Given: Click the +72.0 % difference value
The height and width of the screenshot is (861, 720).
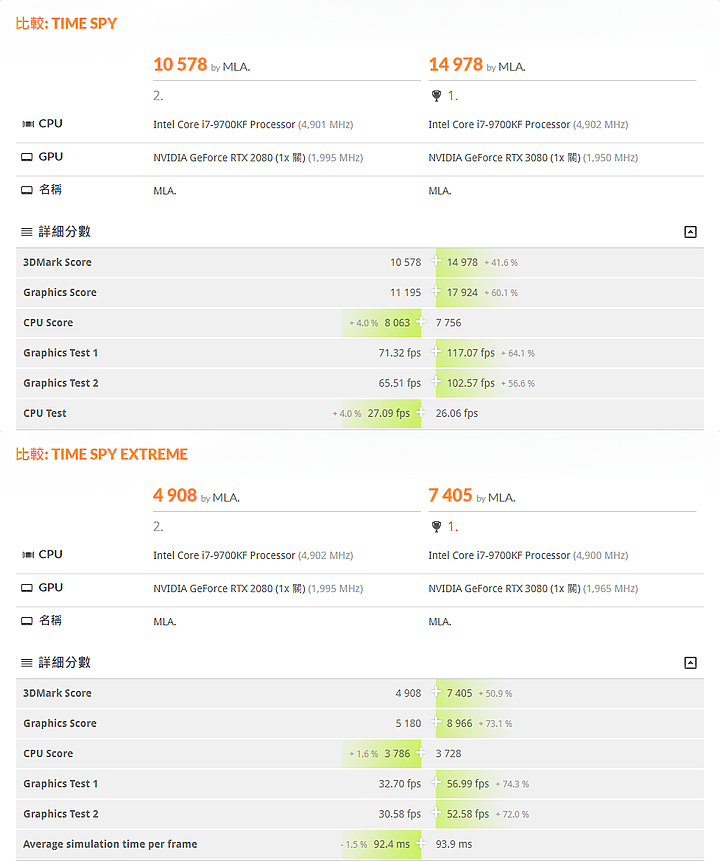Looking at the screenshot, I should click(x=512, y=815).
